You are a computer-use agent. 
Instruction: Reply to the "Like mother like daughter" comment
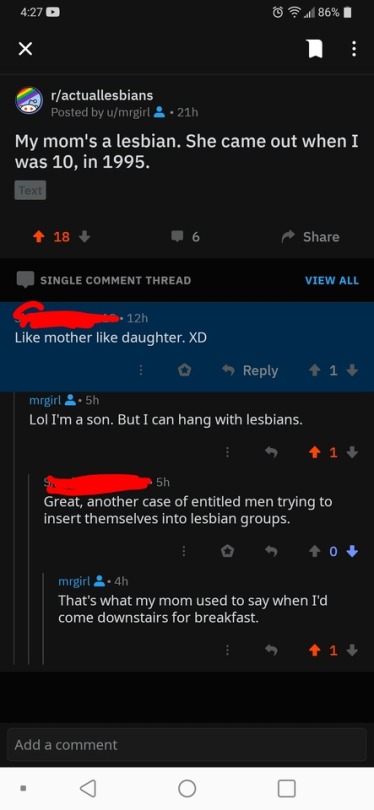point(251,370)
